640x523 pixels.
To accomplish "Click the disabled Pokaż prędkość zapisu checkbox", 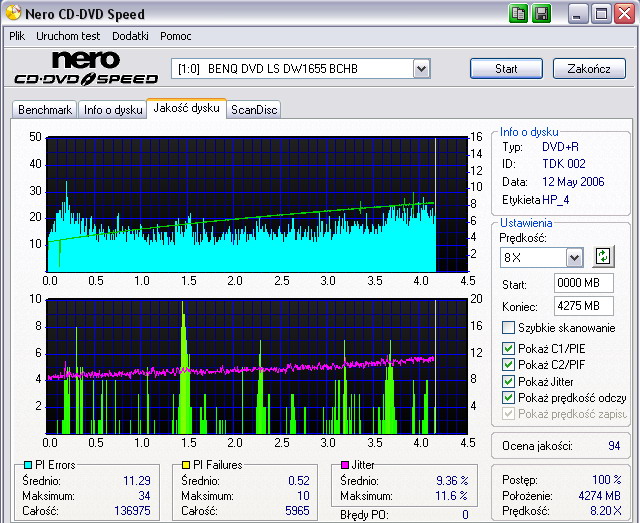I will [508, 414].
